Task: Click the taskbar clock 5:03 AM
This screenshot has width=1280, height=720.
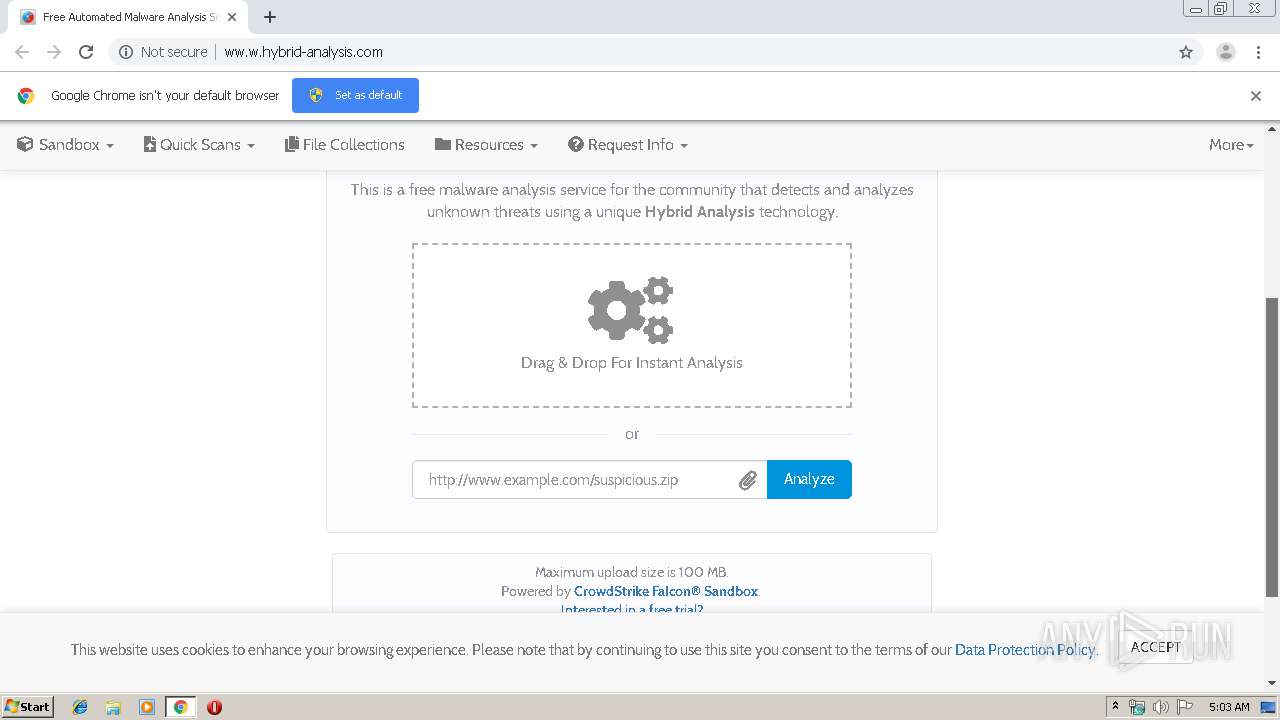Action: [1228, 707]
